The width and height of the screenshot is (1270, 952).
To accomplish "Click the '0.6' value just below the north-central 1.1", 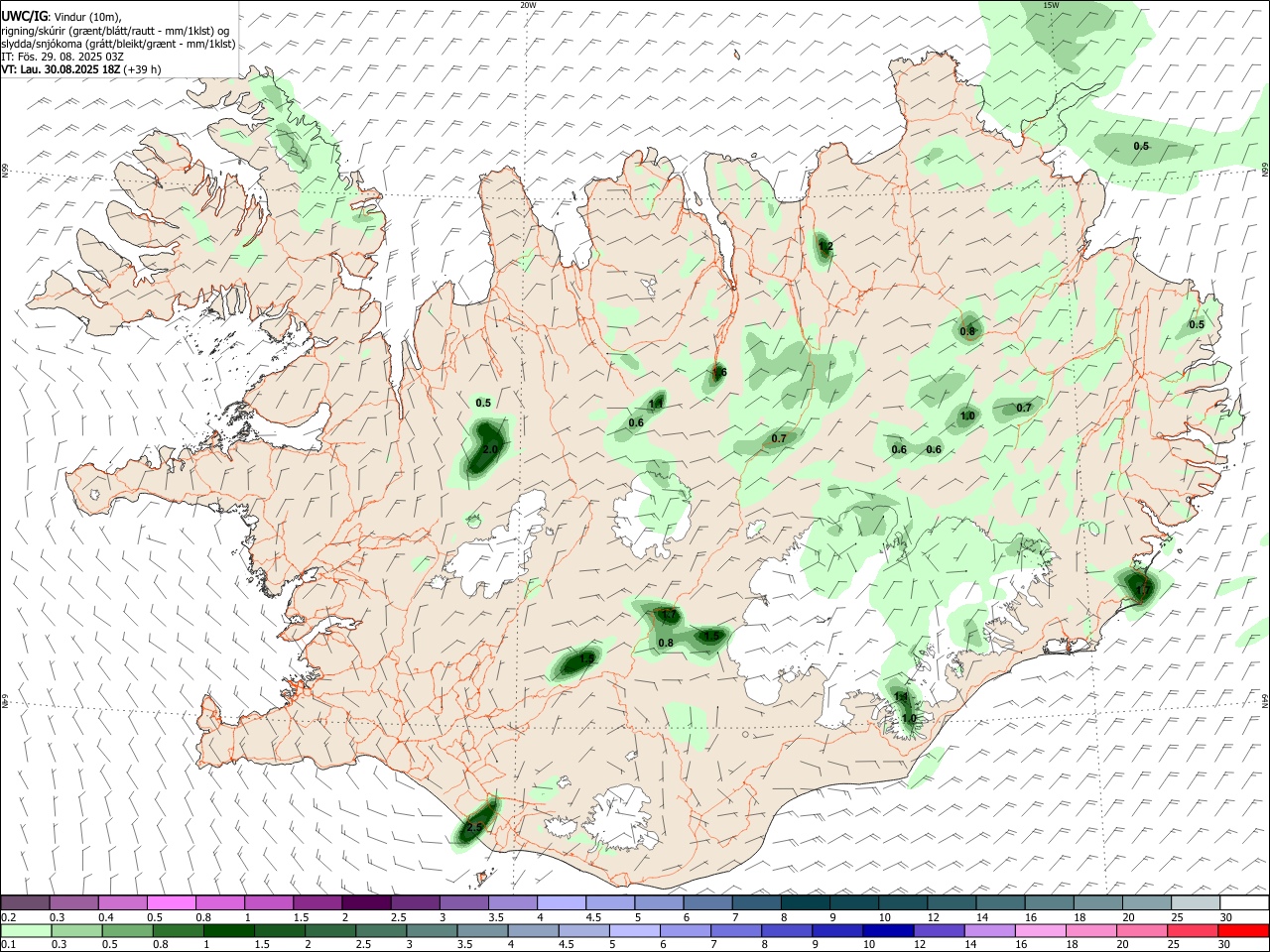I will tap(636, 423).
